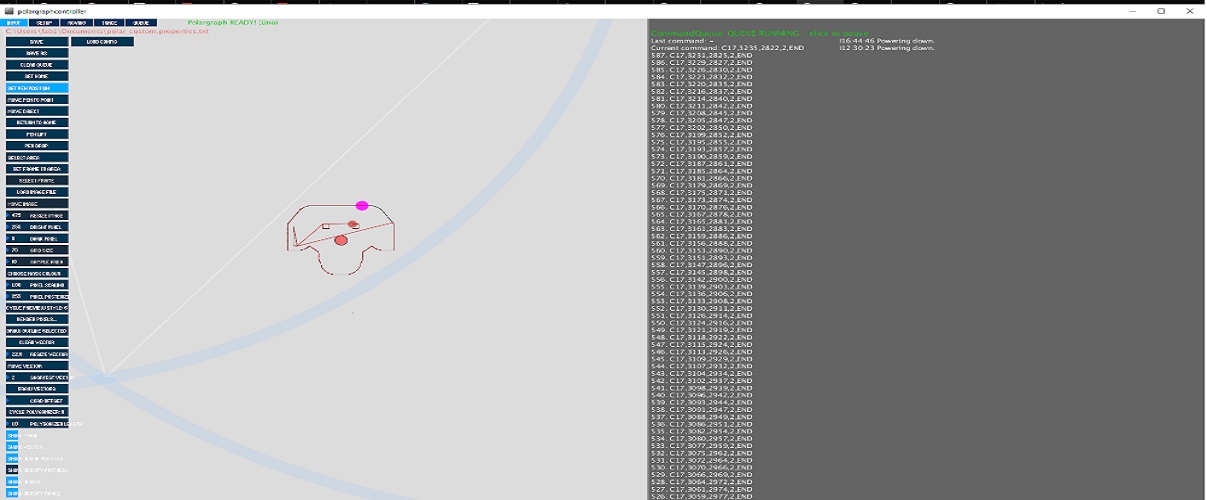Click the SELECT FRAME button
1207x500 pixels.
[x=37, y=180]
